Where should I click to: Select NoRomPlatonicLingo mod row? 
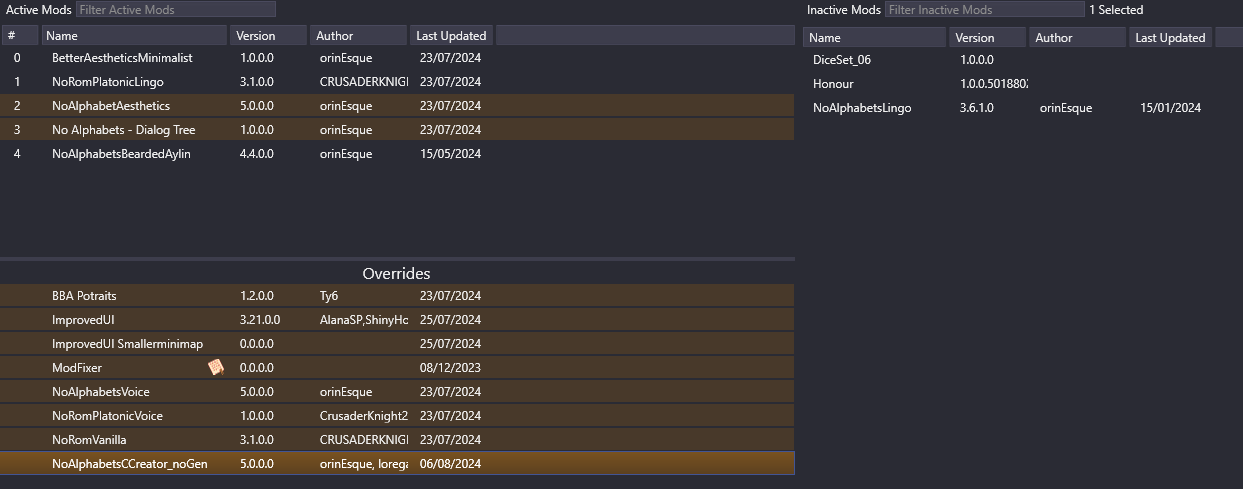398,82
